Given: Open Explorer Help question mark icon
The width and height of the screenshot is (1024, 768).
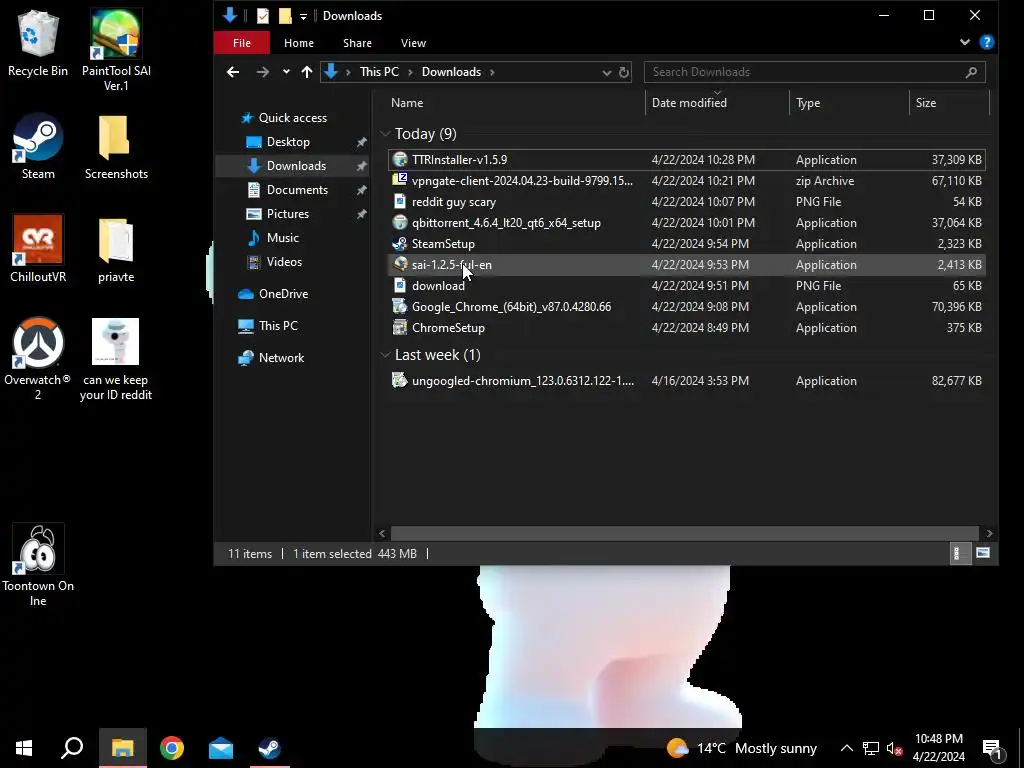Looking at the screenshot, I should [x=987, y=42].
